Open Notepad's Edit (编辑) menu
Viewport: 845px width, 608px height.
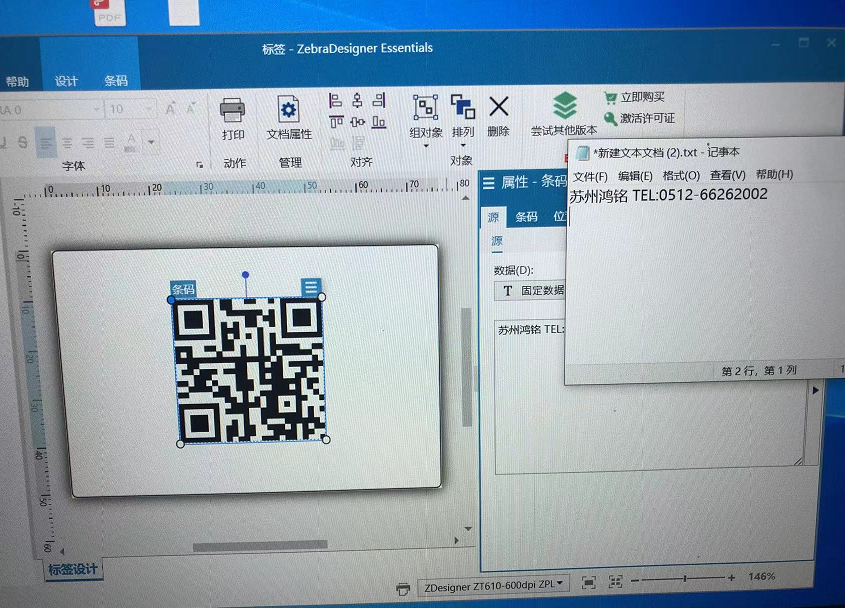(635, 176)
